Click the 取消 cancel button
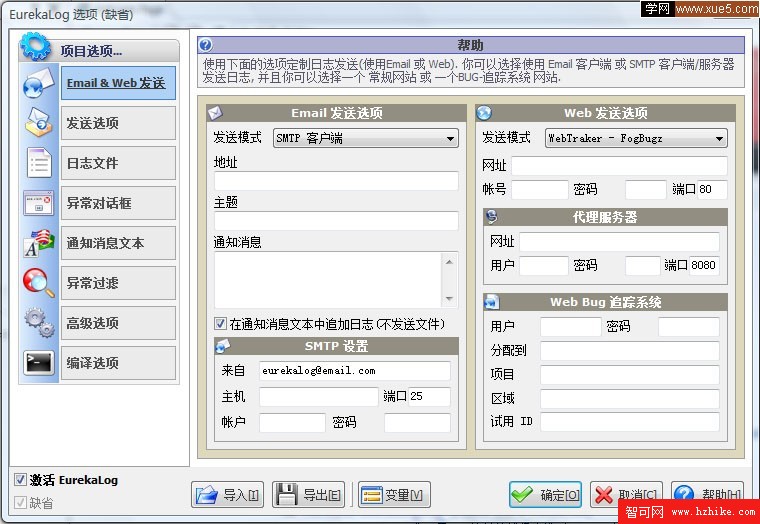The height and width of the screenshot is (524, 760). (626, 494)
